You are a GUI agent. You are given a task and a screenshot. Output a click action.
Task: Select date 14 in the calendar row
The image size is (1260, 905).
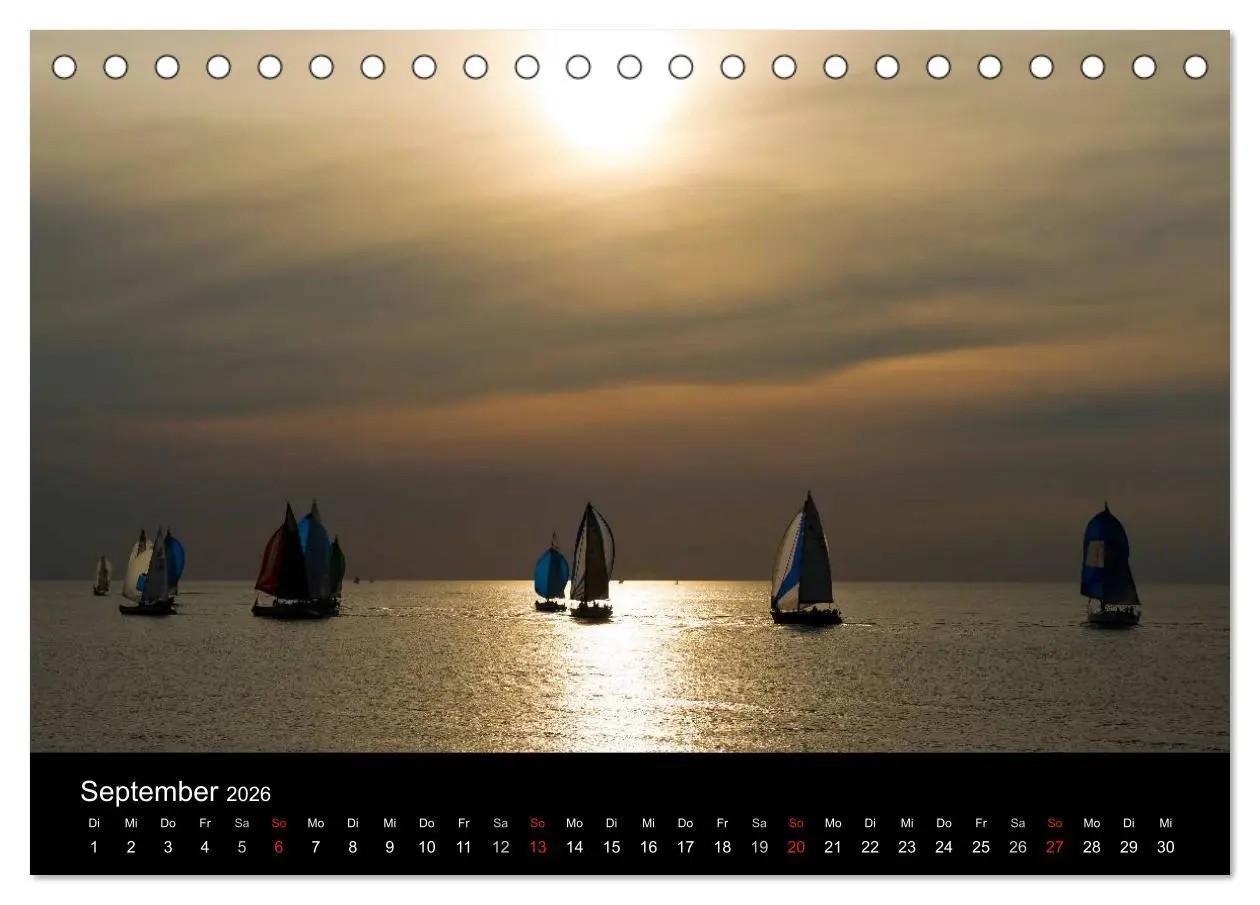coord(575,847)
